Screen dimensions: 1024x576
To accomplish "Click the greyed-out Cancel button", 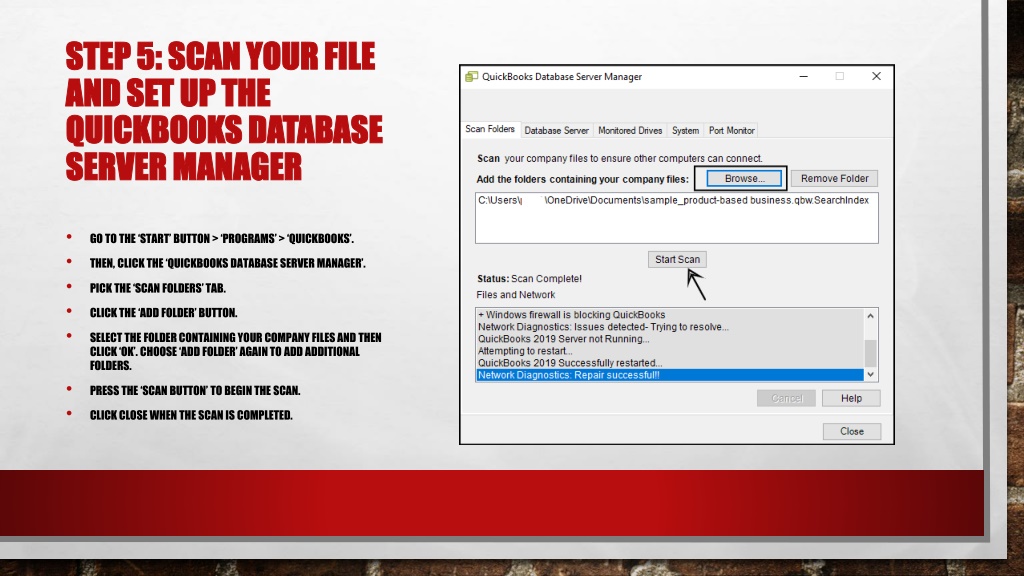I will point(786,398).
